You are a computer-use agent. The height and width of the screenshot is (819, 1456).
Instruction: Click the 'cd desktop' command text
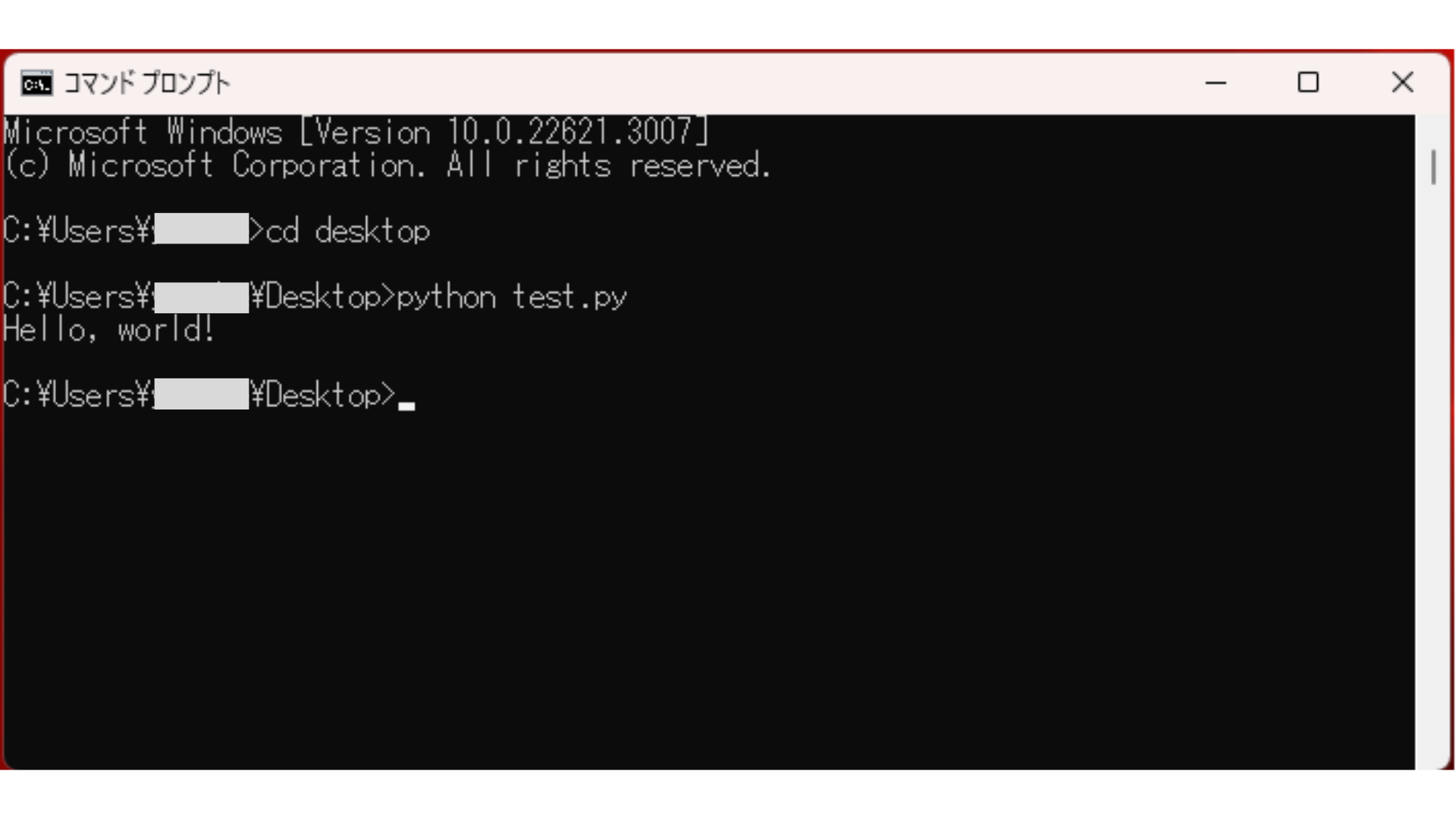[348, 231]
